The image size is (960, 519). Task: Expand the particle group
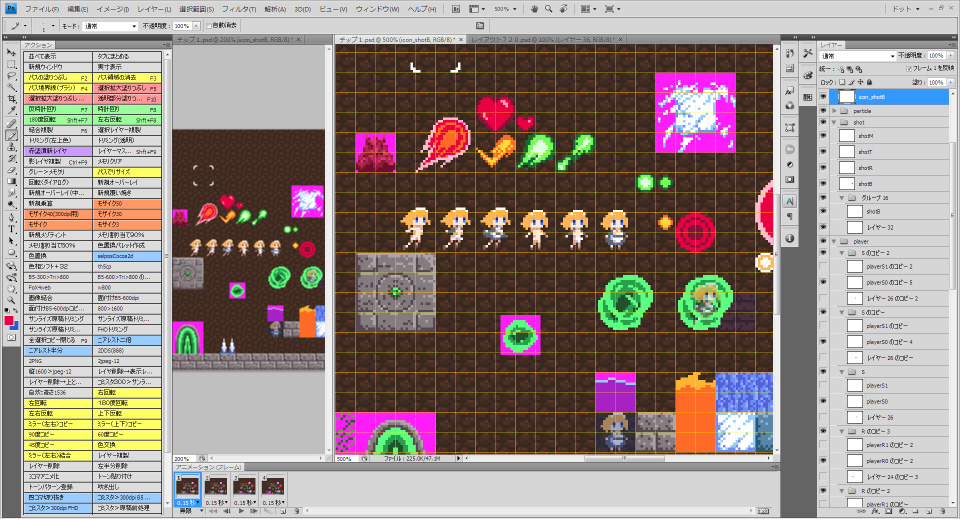[x=834, y=111]
